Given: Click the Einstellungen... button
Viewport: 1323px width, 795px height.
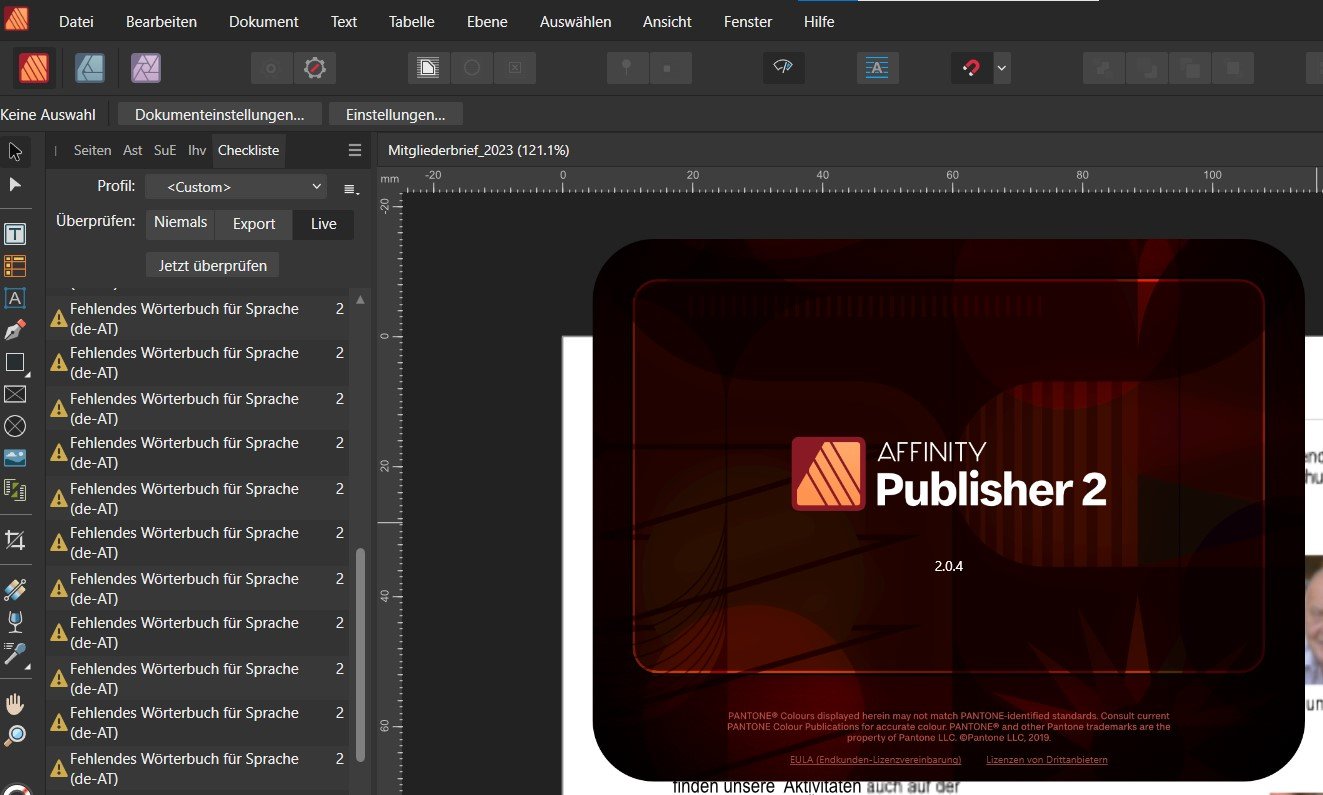Looking at the screenshot, I should (396, 115).
